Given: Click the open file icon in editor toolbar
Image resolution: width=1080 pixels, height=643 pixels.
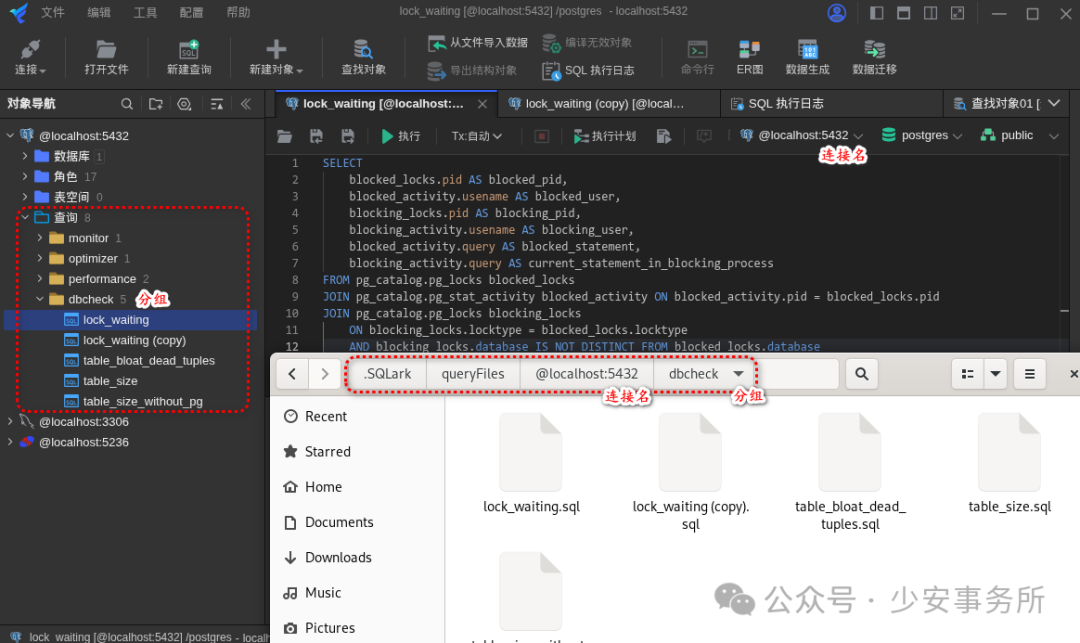Looking at the screenshot, I should click(x=284, y=136).
